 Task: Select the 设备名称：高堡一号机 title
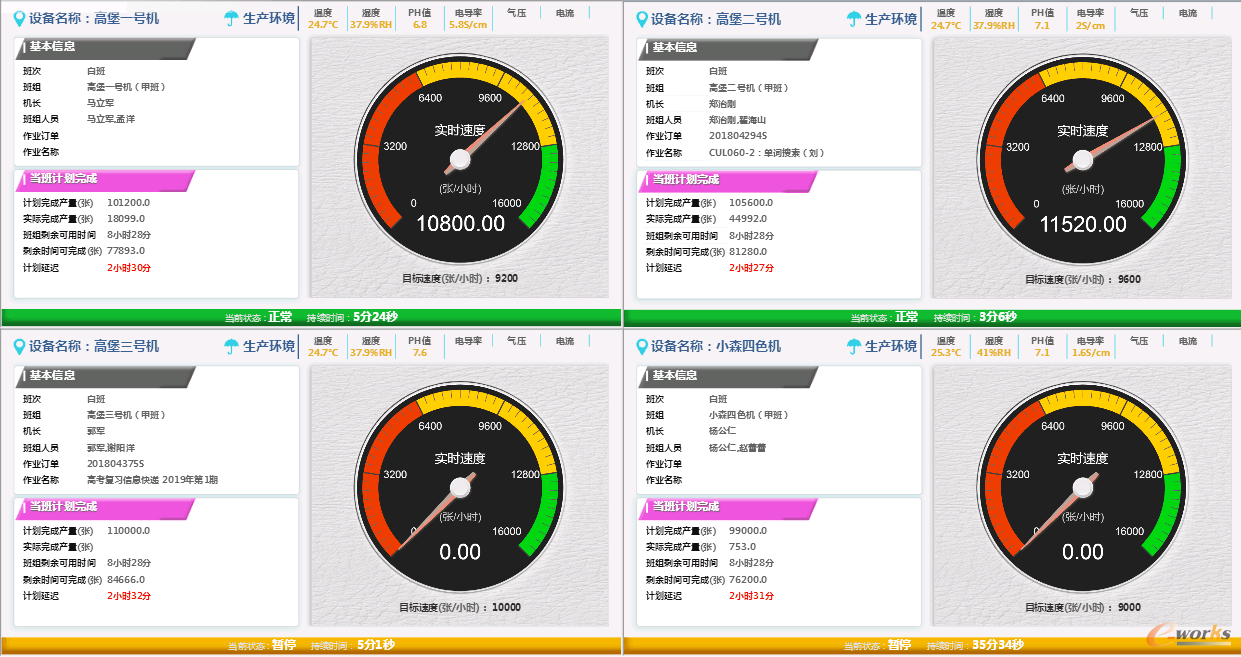click(x=94, y=18)
